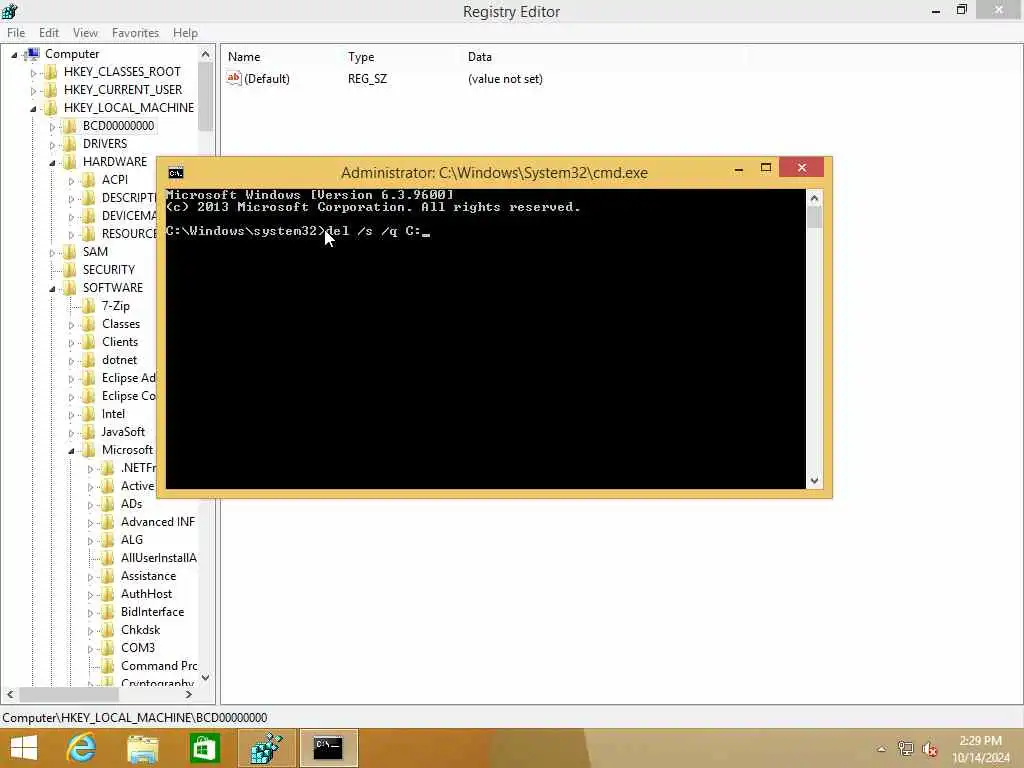Collapse the HARDWARE key
The width and height of the screenshot is (1024, 768).
[x=52, y=163]
